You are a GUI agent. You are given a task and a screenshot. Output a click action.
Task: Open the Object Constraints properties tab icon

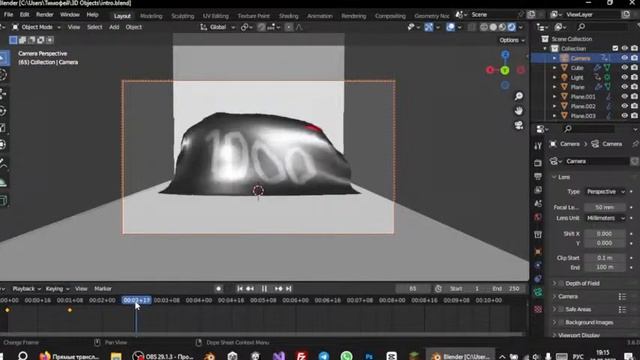(538, 279)
